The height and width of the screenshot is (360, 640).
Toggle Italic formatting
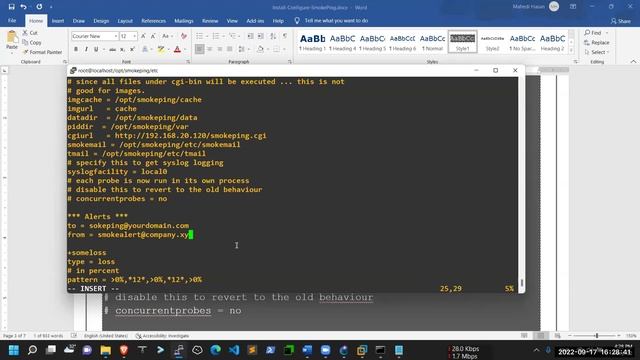[86, 49]
